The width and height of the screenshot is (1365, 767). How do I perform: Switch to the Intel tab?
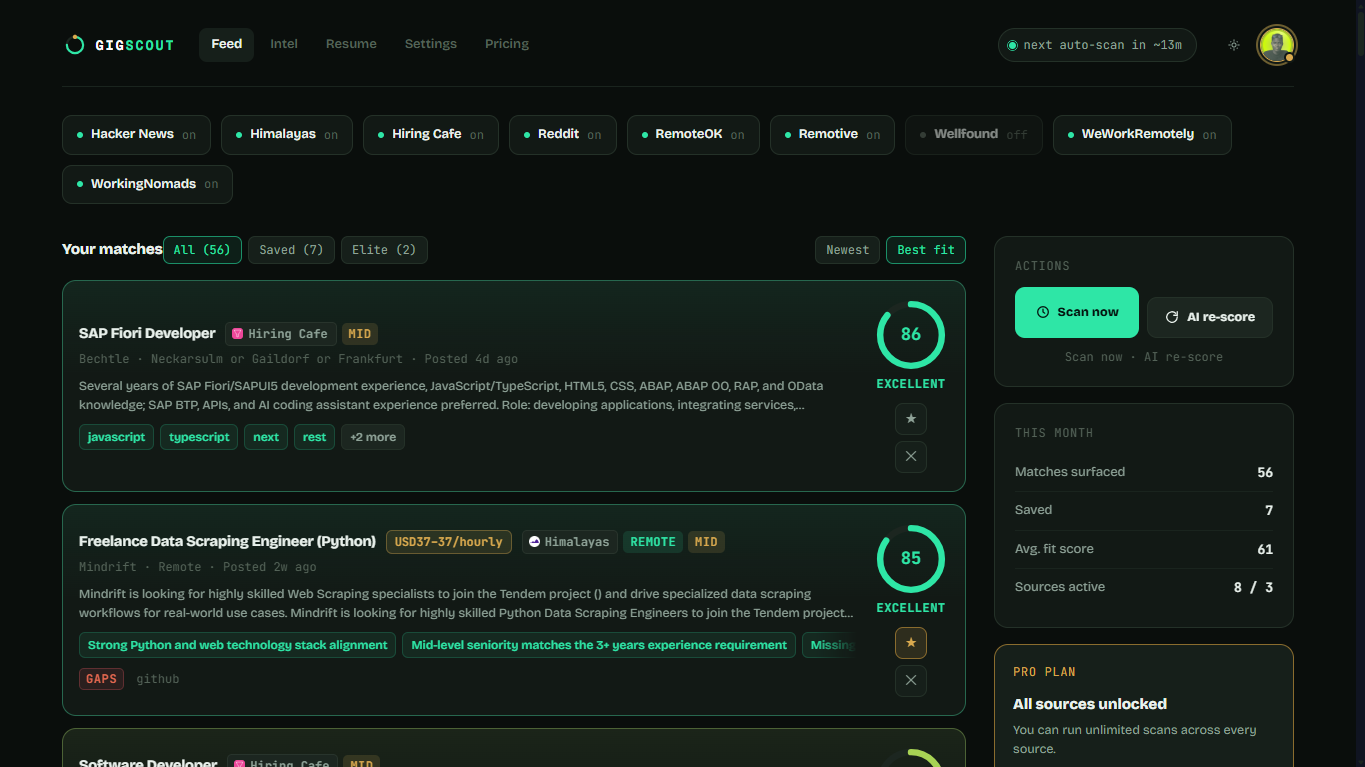point(284,45)
